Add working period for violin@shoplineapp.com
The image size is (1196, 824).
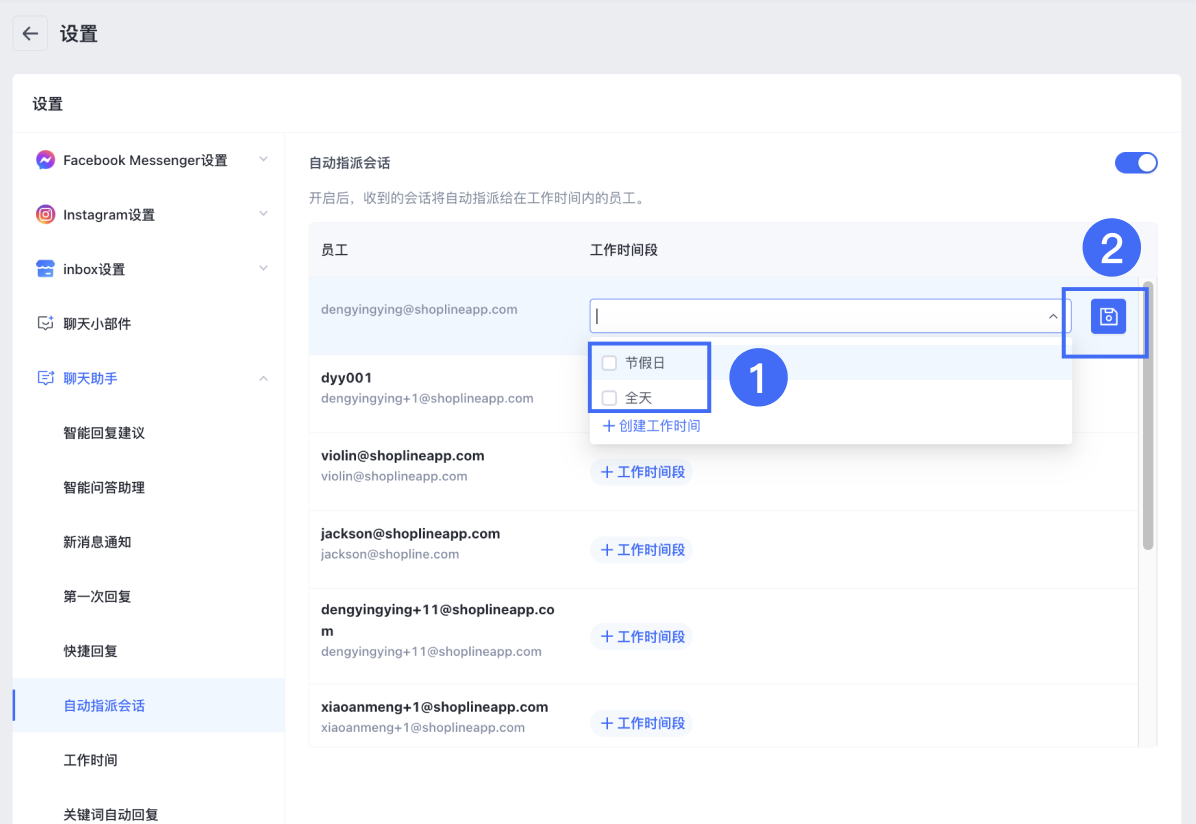pos(641,472)
